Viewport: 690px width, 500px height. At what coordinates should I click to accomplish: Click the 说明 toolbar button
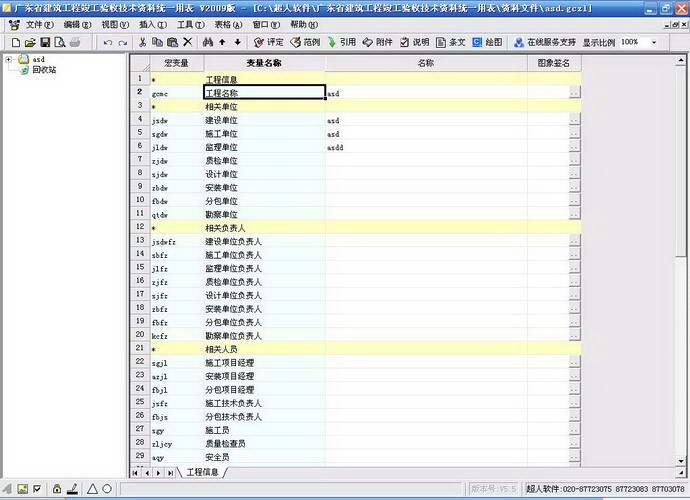[x=415, y=42]
